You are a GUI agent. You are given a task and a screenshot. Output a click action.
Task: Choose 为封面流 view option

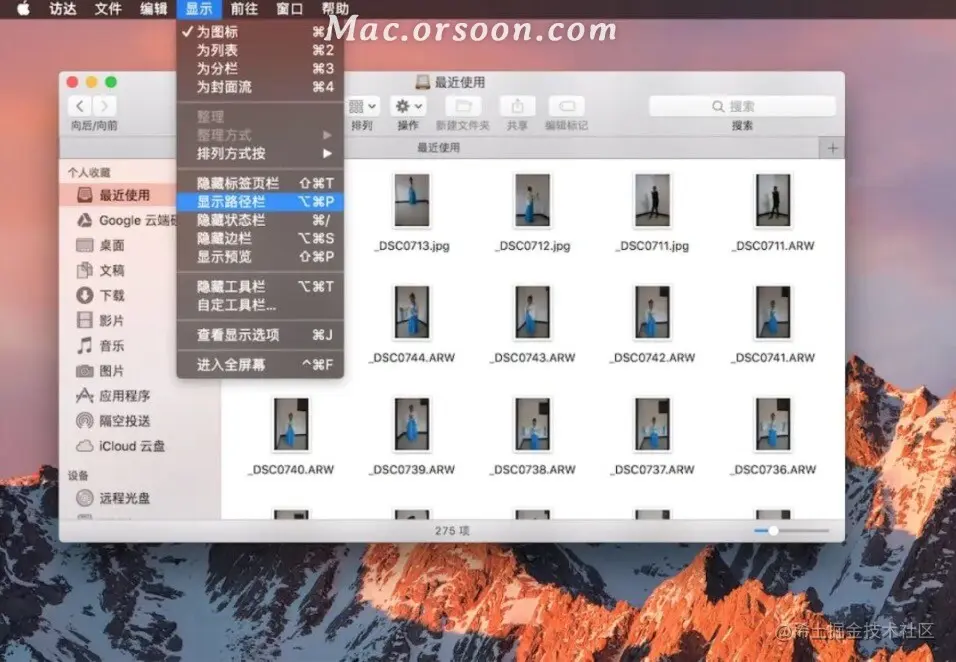point(260,87)
